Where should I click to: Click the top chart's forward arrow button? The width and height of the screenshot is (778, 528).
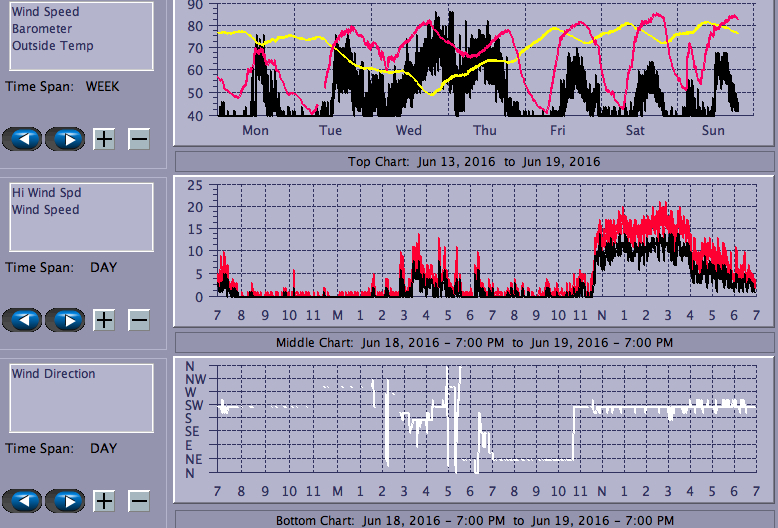65,139
